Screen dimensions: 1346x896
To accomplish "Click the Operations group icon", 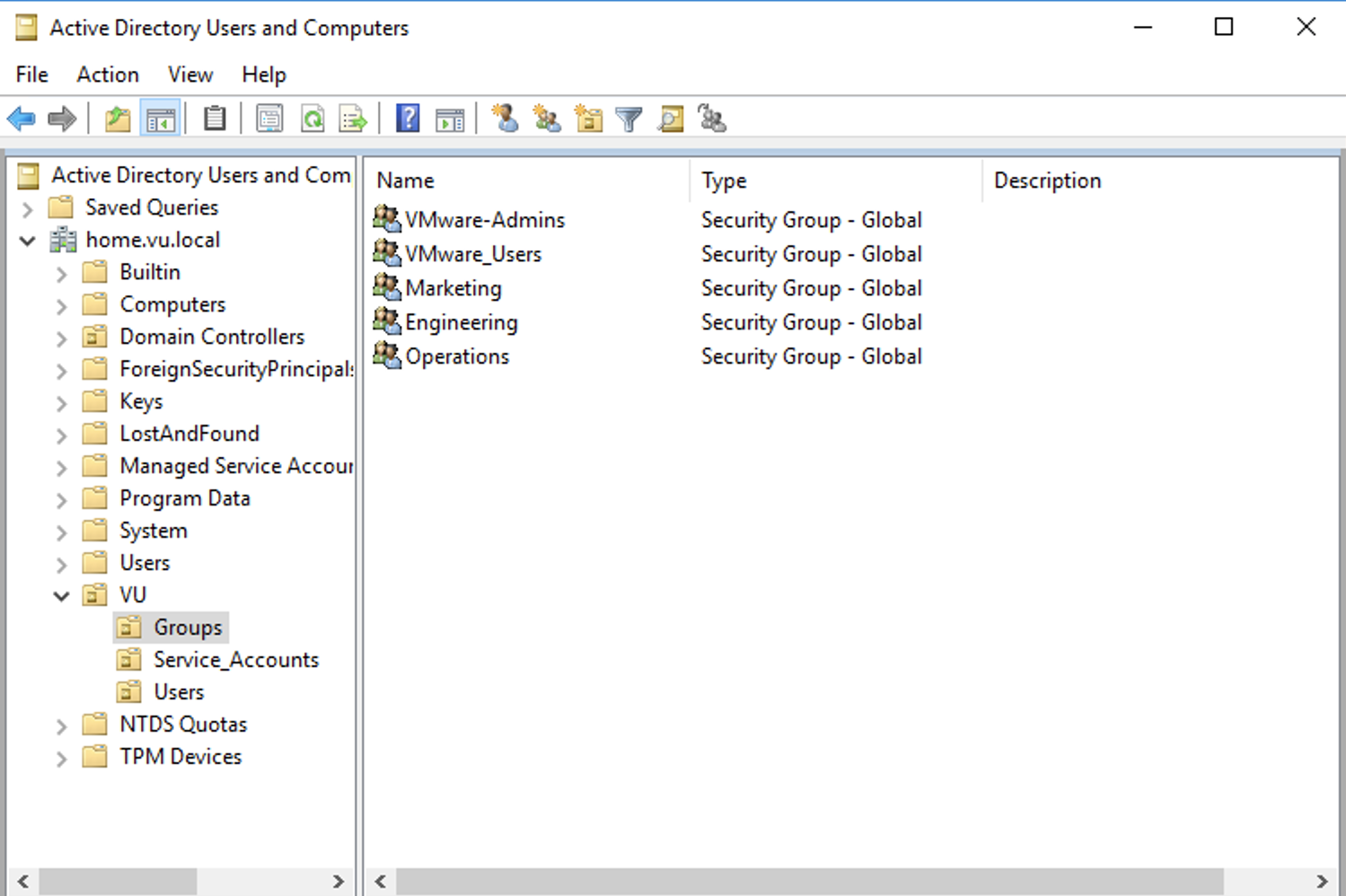I will coord(387,356).
